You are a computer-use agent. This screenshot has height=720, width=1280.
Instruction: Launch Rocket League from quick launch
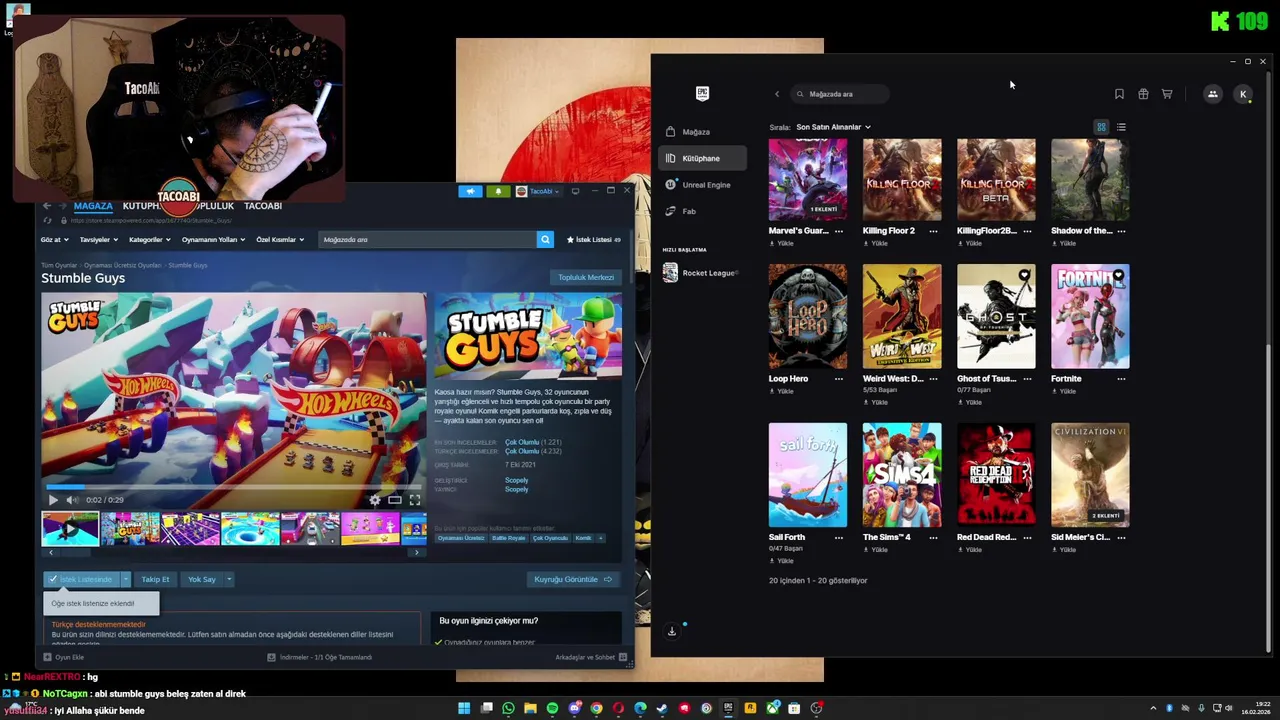tap(702, 273)
